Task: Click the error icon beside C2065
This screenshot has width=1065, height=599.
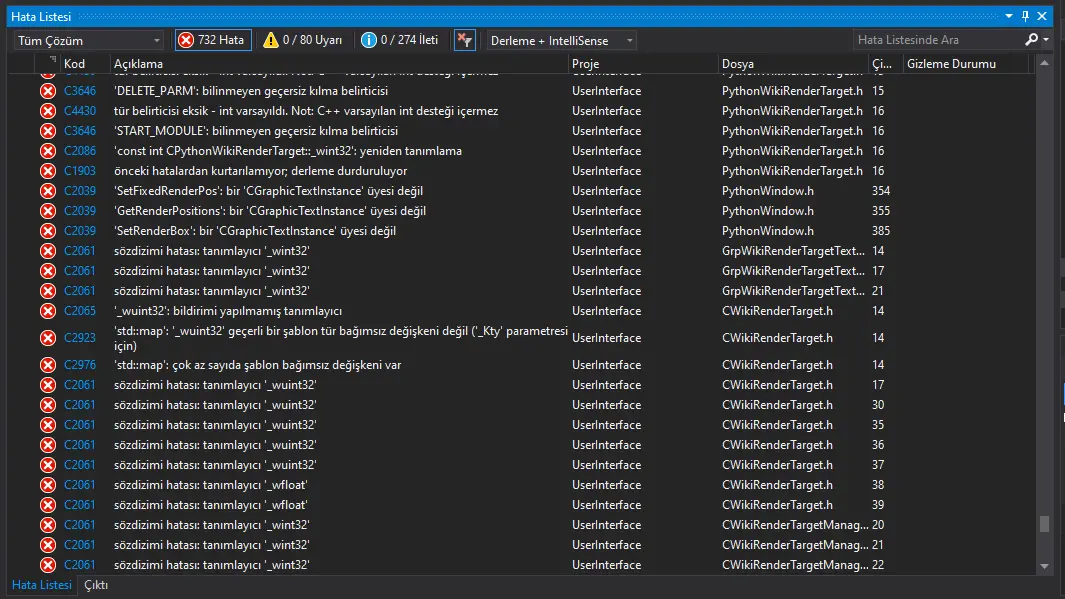Action: 48,311
